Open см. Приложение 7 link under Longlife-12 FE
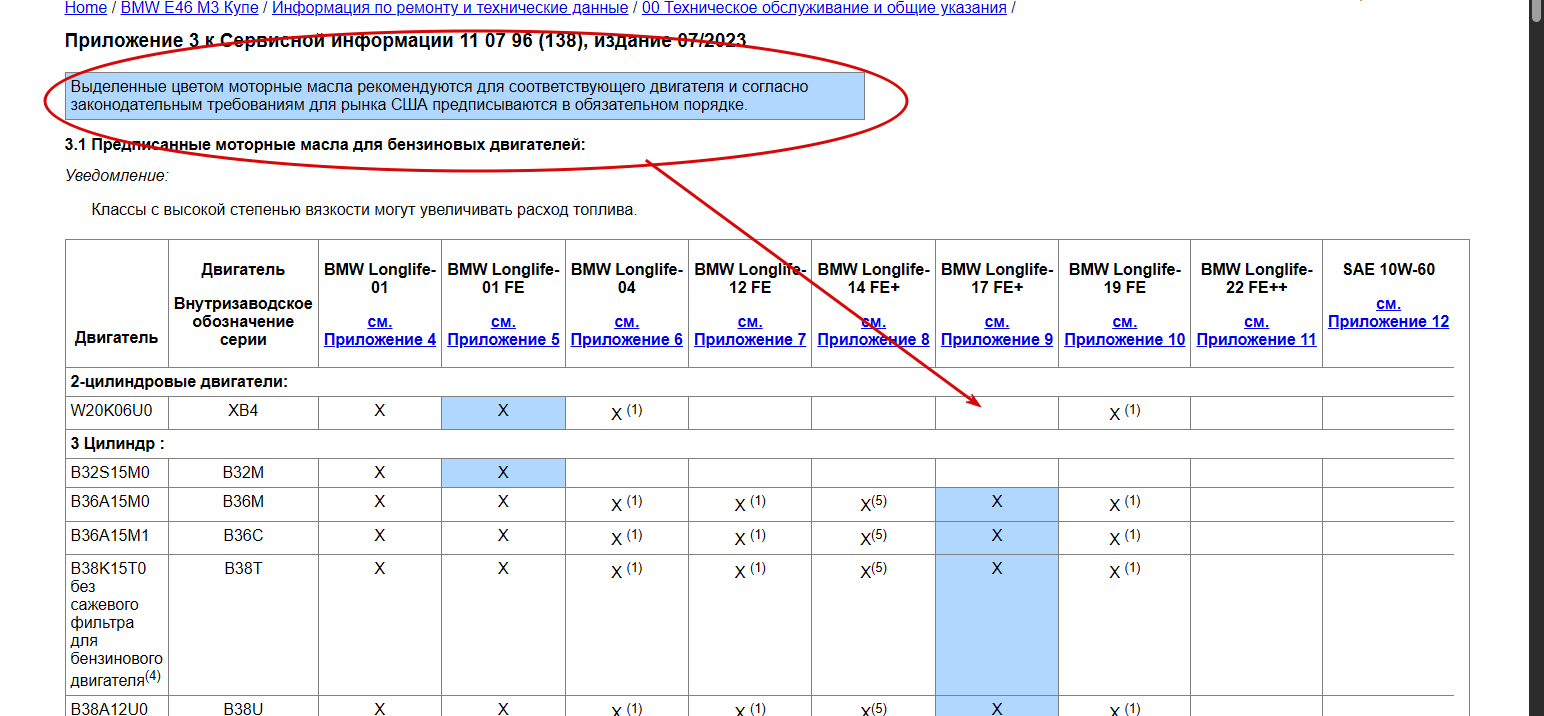Screen dimensions: 1544x716 point(750,331)
